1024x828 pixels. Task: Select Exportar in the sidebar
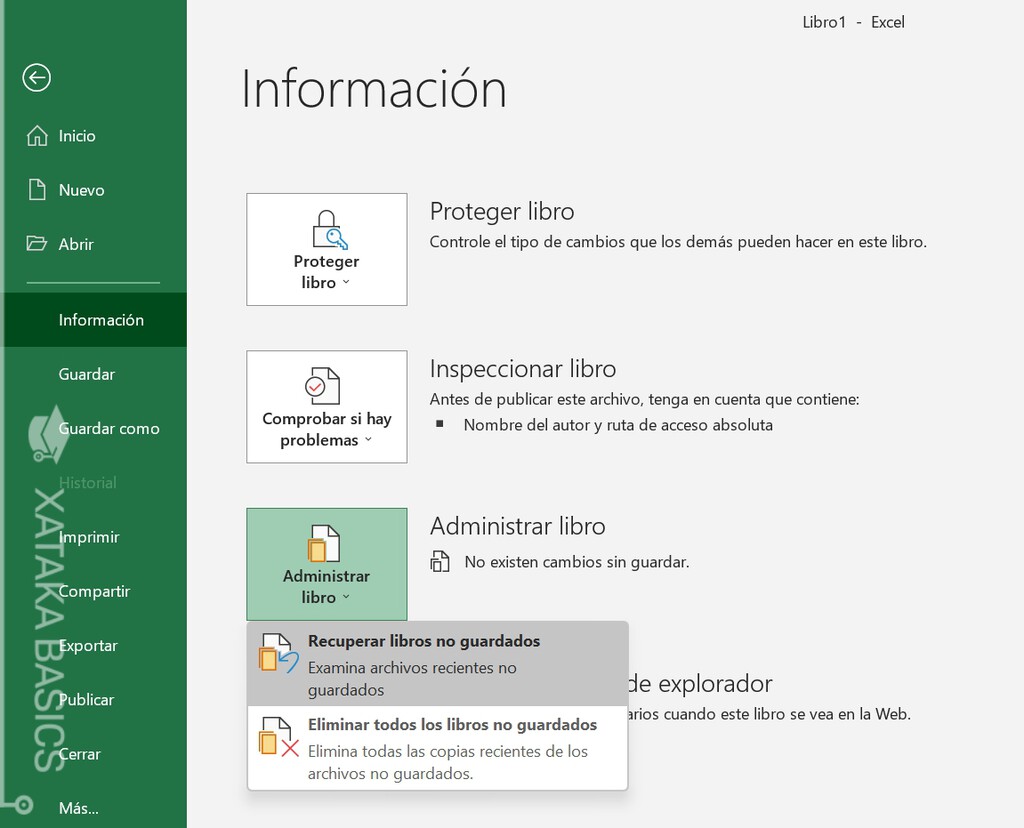(88, 645)
